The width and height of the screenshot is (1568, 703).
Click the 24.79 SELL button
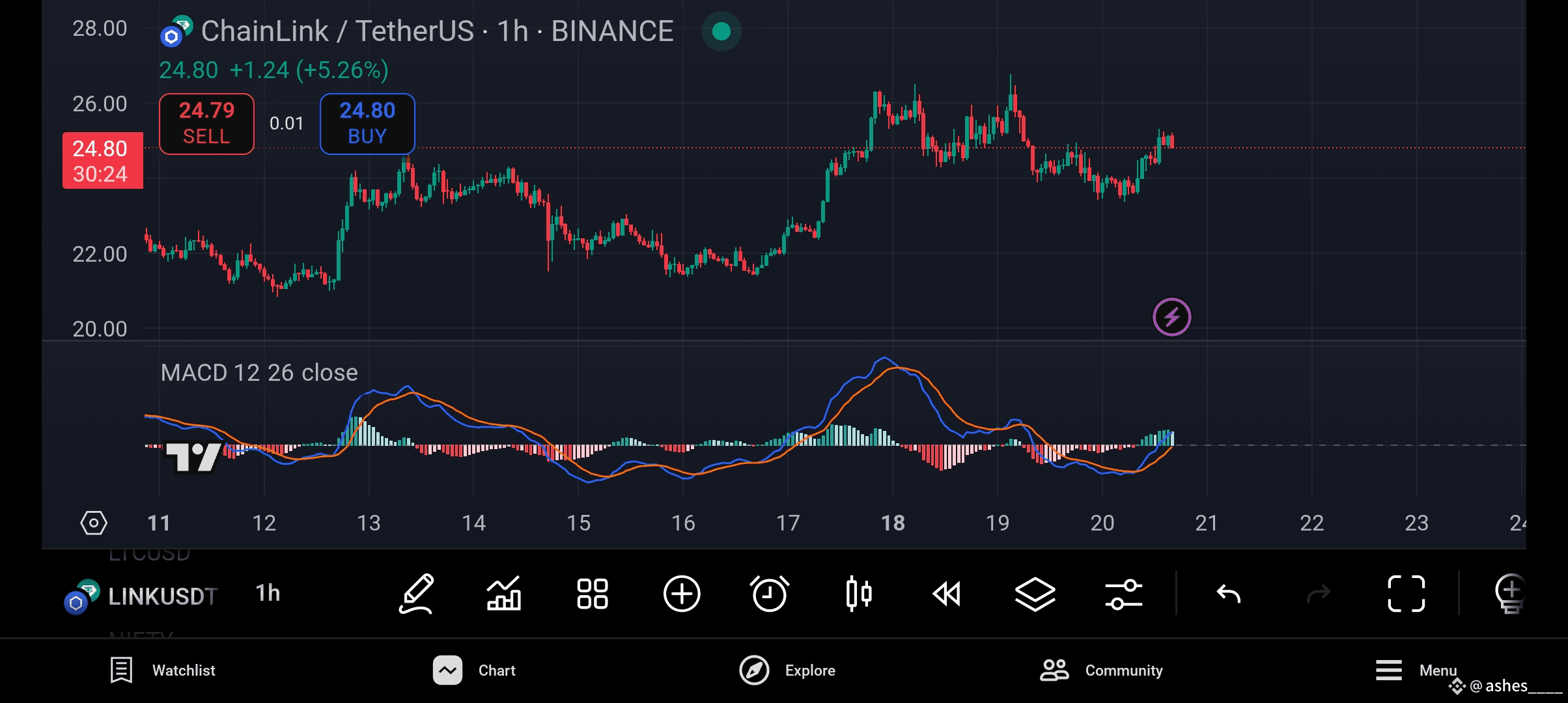pyautogui.click(x=206, y=124)
